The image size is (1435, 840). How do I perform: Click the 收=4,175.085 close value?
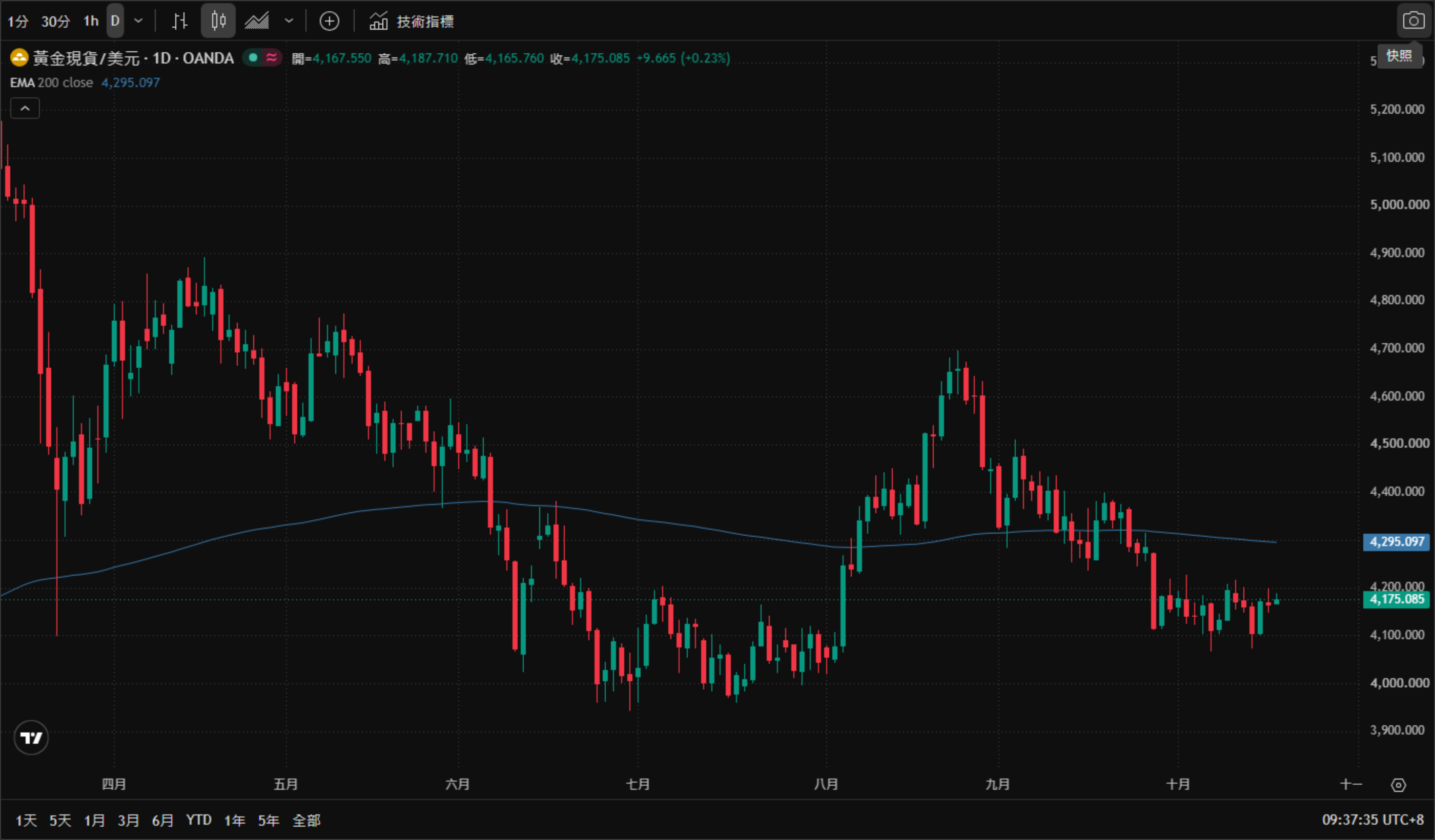590,58
